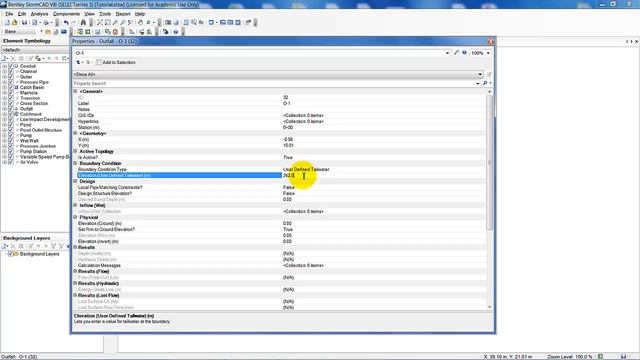
Task: Toggle the Background Layers folder checkbox
Action: (11, 254)
